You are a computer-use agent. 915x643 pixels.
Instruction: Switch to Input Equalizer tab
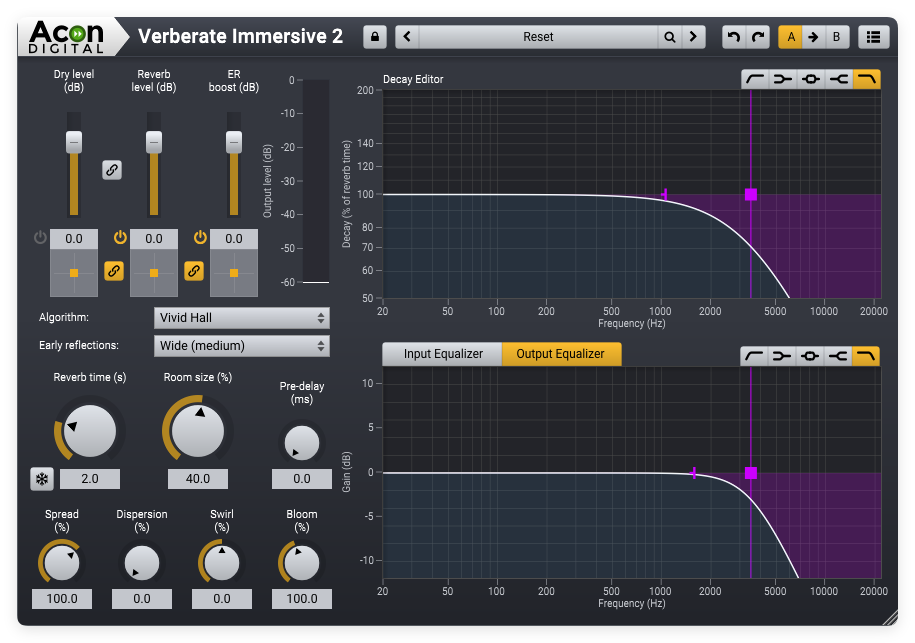click(442, 354)
